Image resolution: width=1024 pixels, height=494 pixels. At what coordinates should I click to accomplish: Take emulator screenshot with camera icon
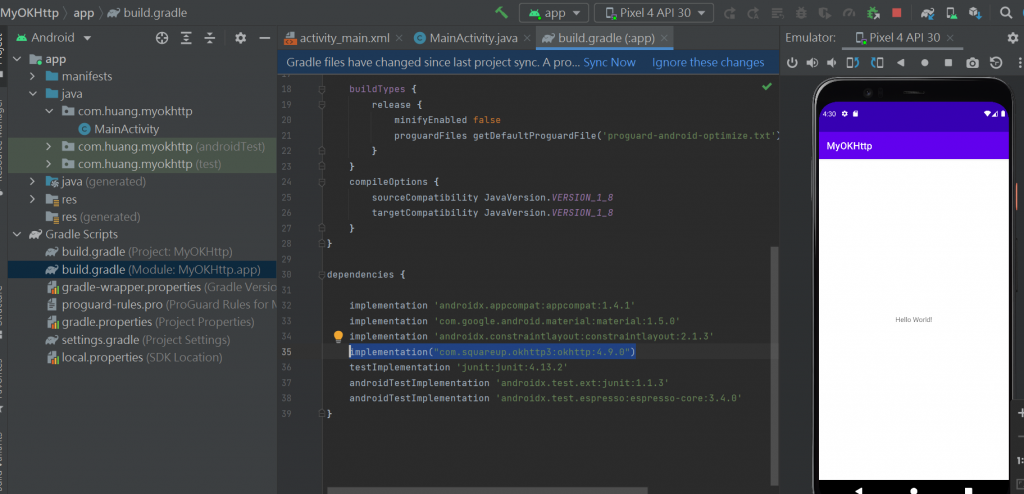(x=972, y=62)
